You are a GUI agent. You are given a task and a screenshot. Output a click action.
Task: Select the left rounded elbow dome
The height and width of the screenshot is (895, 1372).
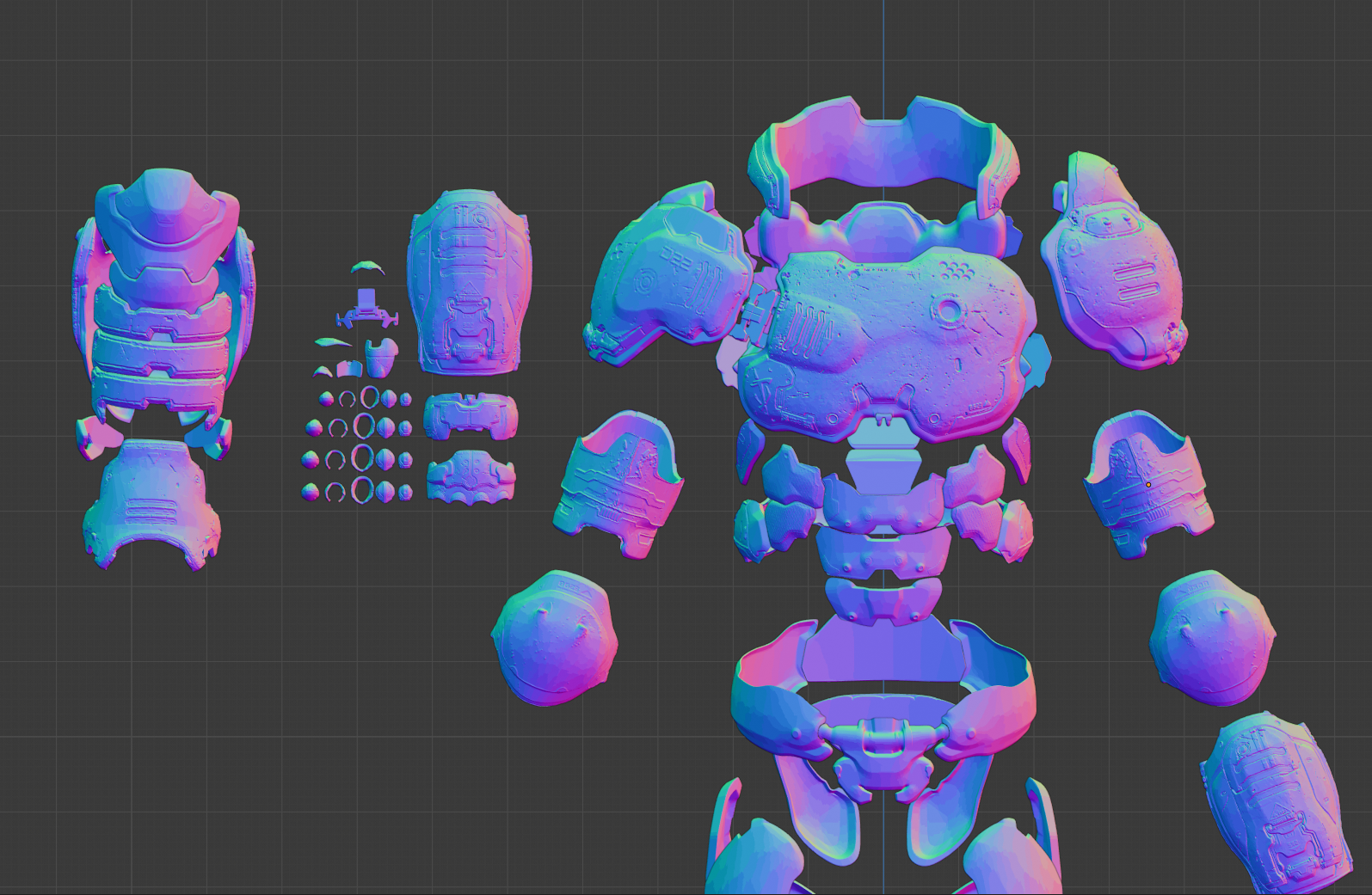coord(554,637)
